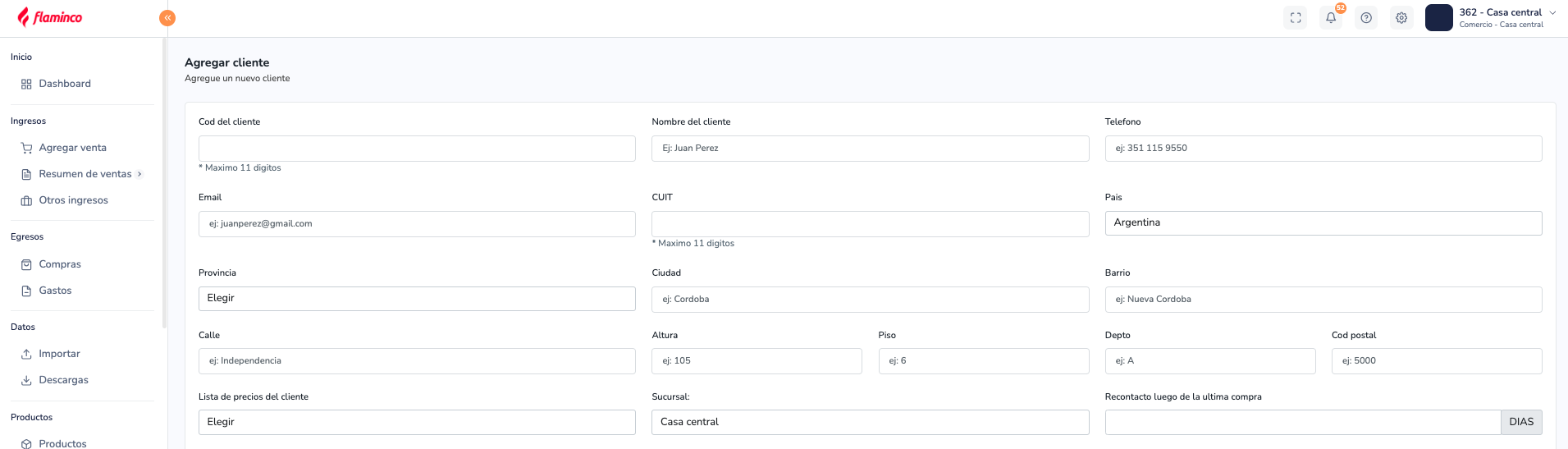Open Lista de precios del cliente dropdown
This screenshot has height=449, width=1568.
(x=417, y=422)
